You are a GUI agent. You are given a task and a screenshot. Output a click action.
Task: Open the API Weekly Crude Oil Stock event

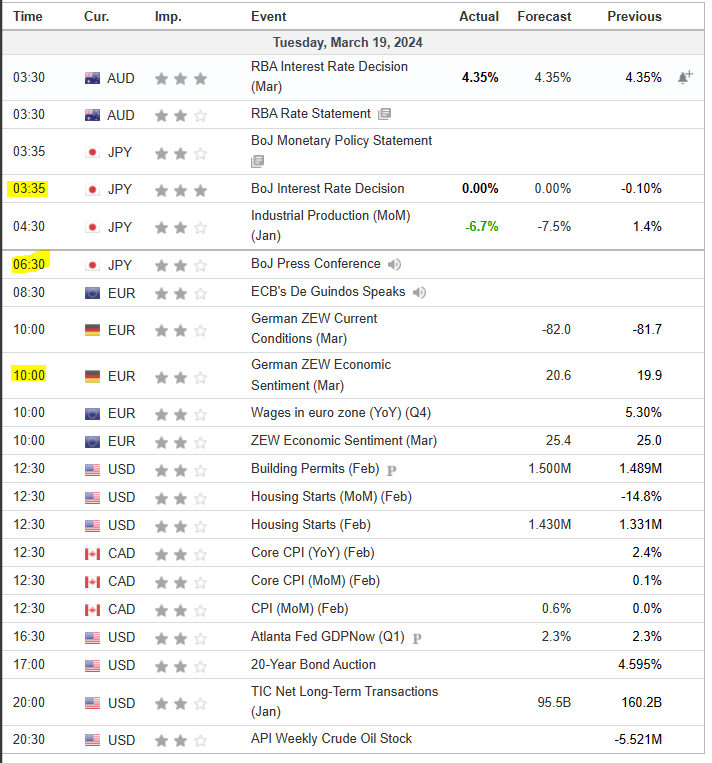click(331, 739)
